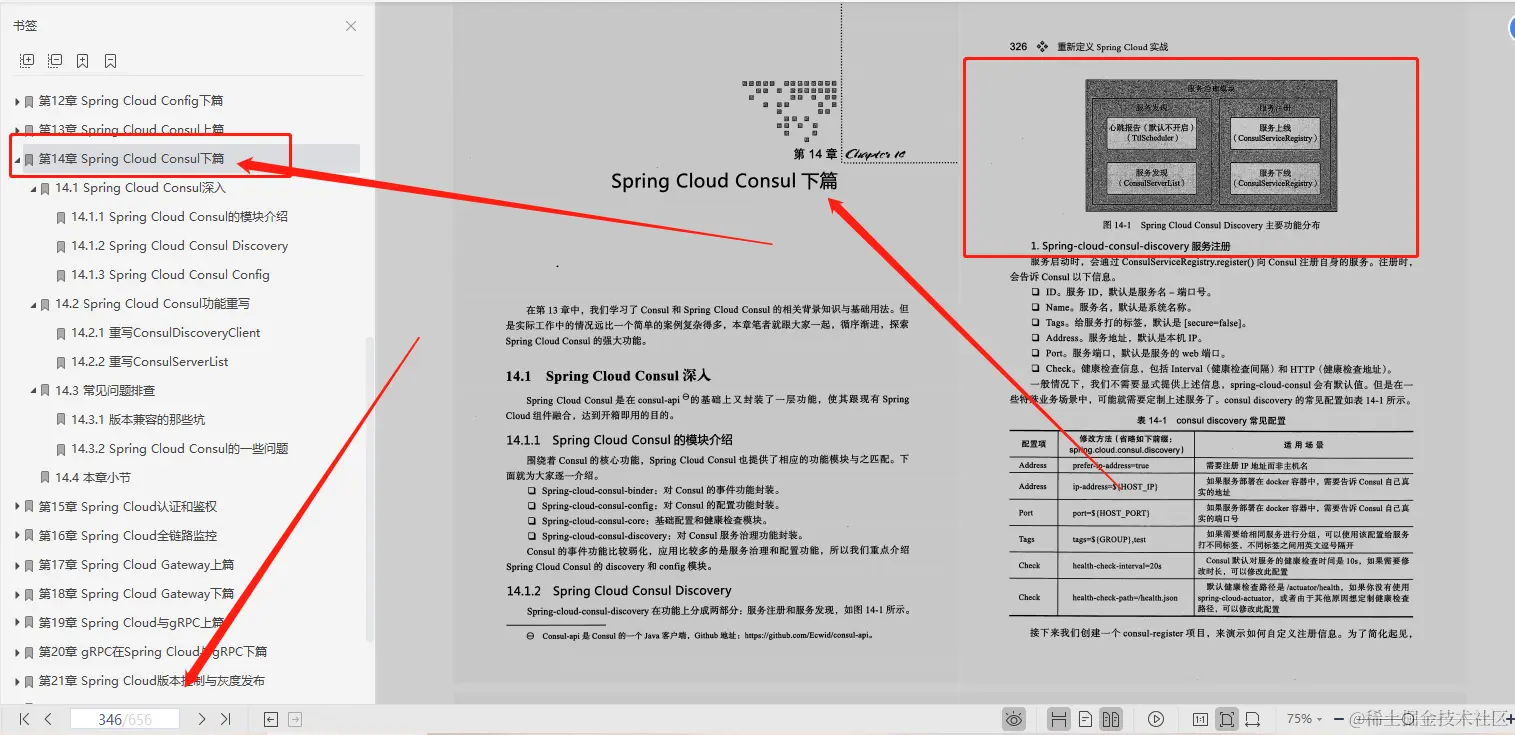1515x735 pixels.
Task: Open bookmark 14.2.1 重写ConsulDiscoveryClient
Action: click(x=164, y=332)
